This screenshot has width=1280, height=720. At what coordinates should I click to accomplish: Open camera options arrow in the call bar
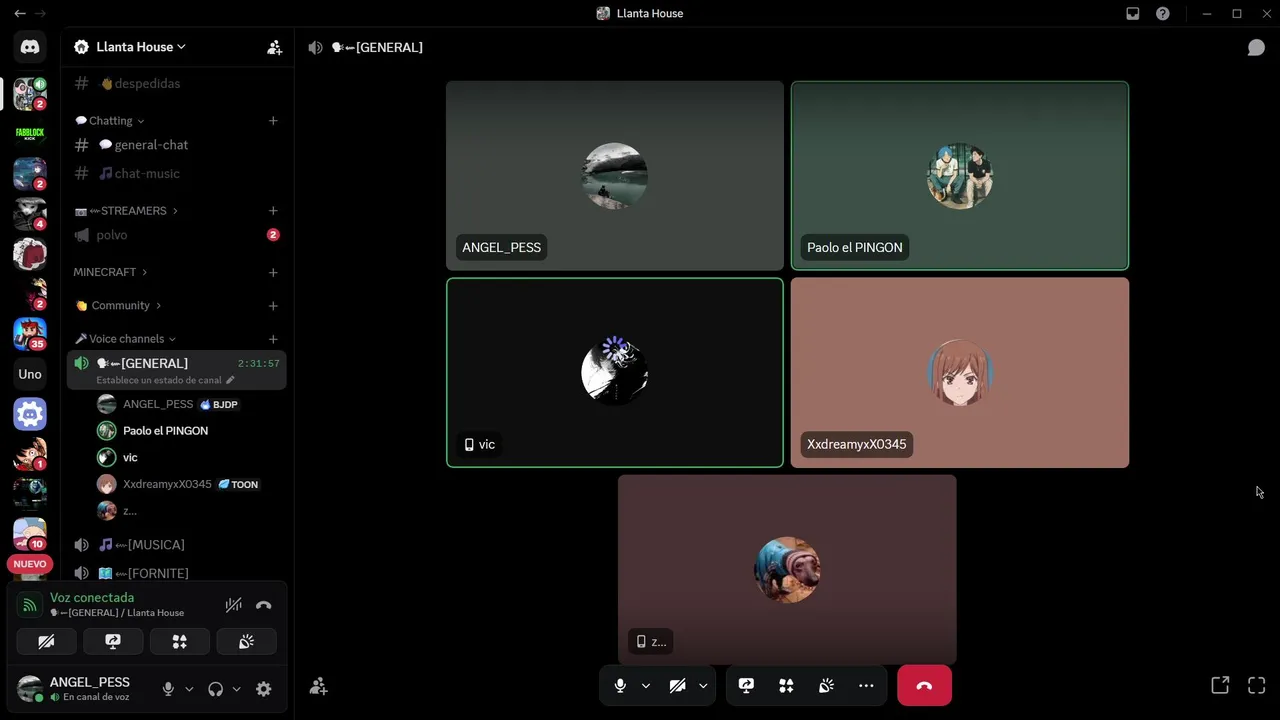tap(703, 686)
